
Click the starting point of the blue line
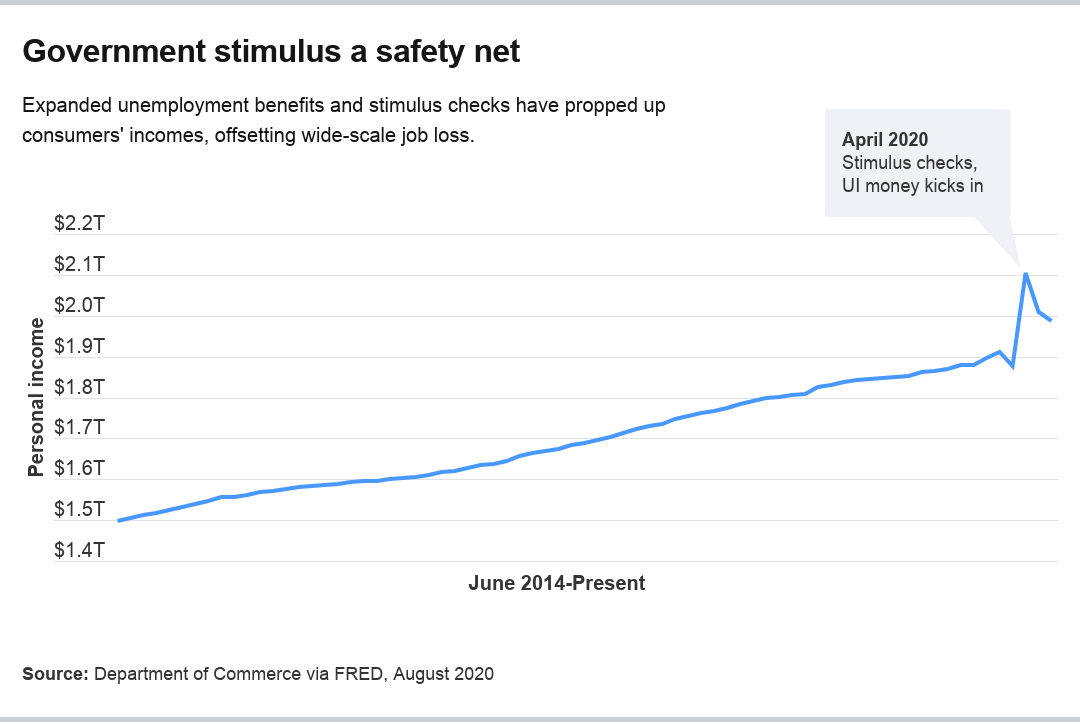point(119,521)
